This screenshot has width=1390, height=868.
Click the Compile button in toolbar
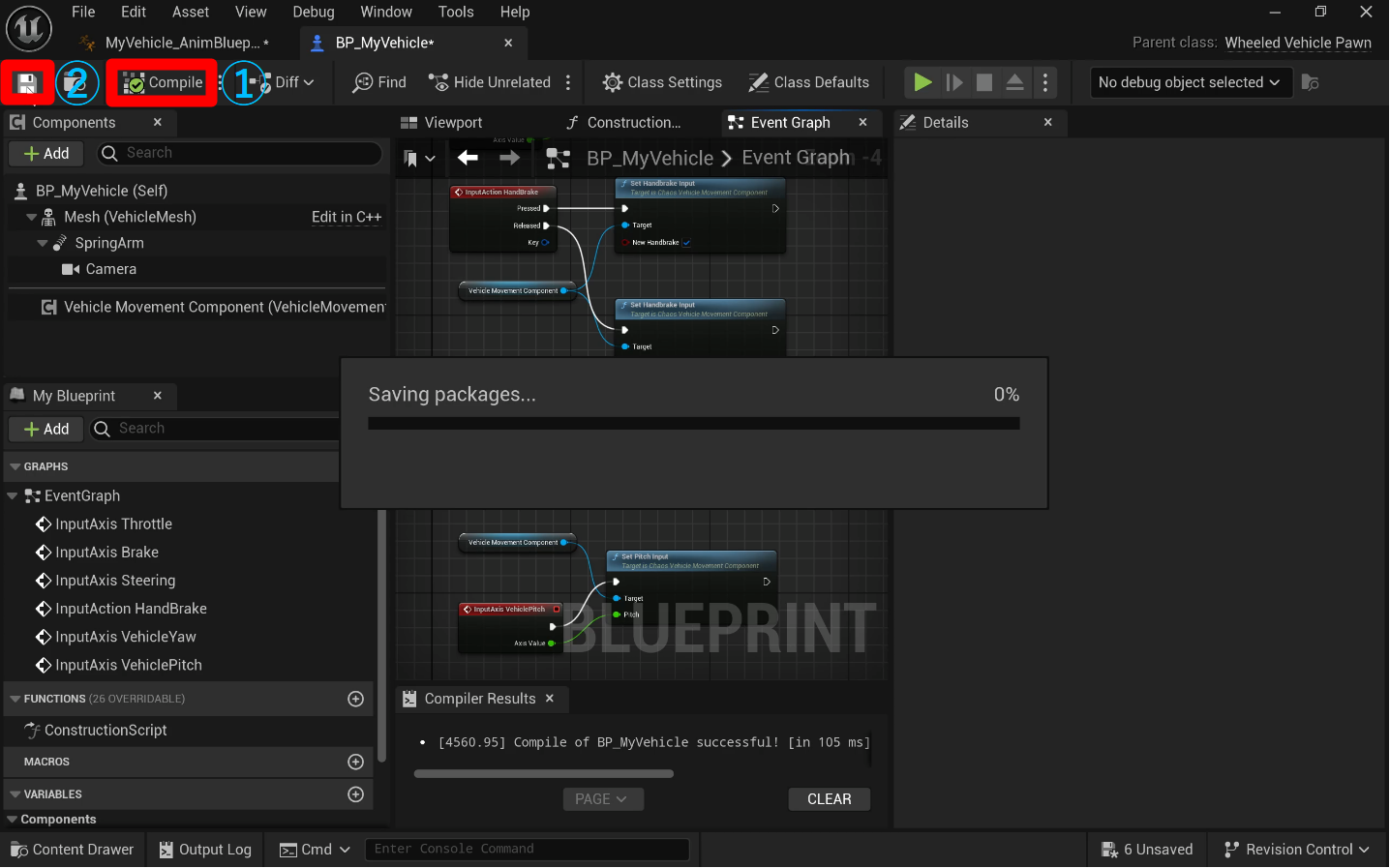(x=162, y=83)
